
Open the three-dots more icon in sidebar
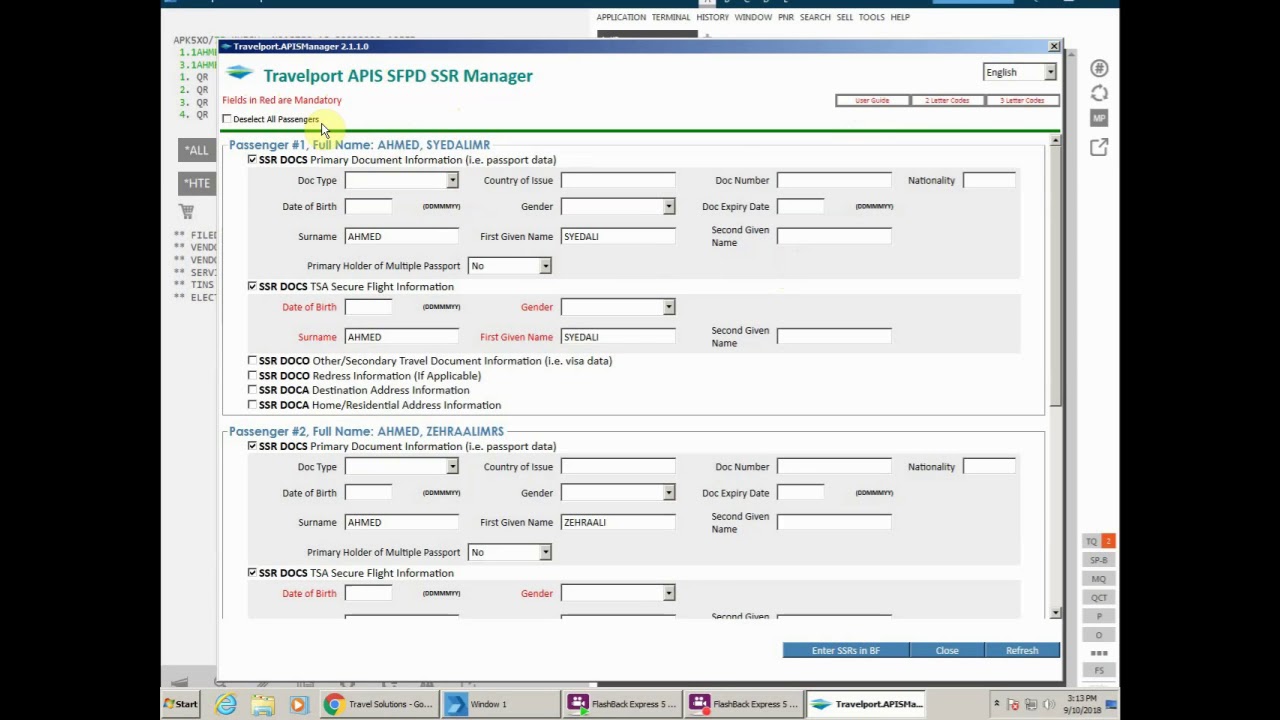tap(1099, 653)
